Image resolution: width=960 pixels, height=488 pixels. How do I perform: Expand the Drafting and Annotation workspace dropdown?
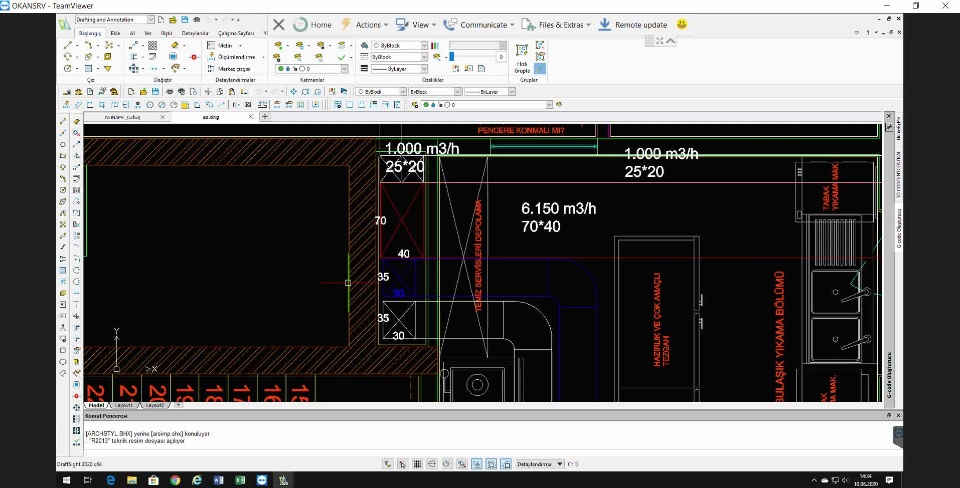[x=150, y=19]
